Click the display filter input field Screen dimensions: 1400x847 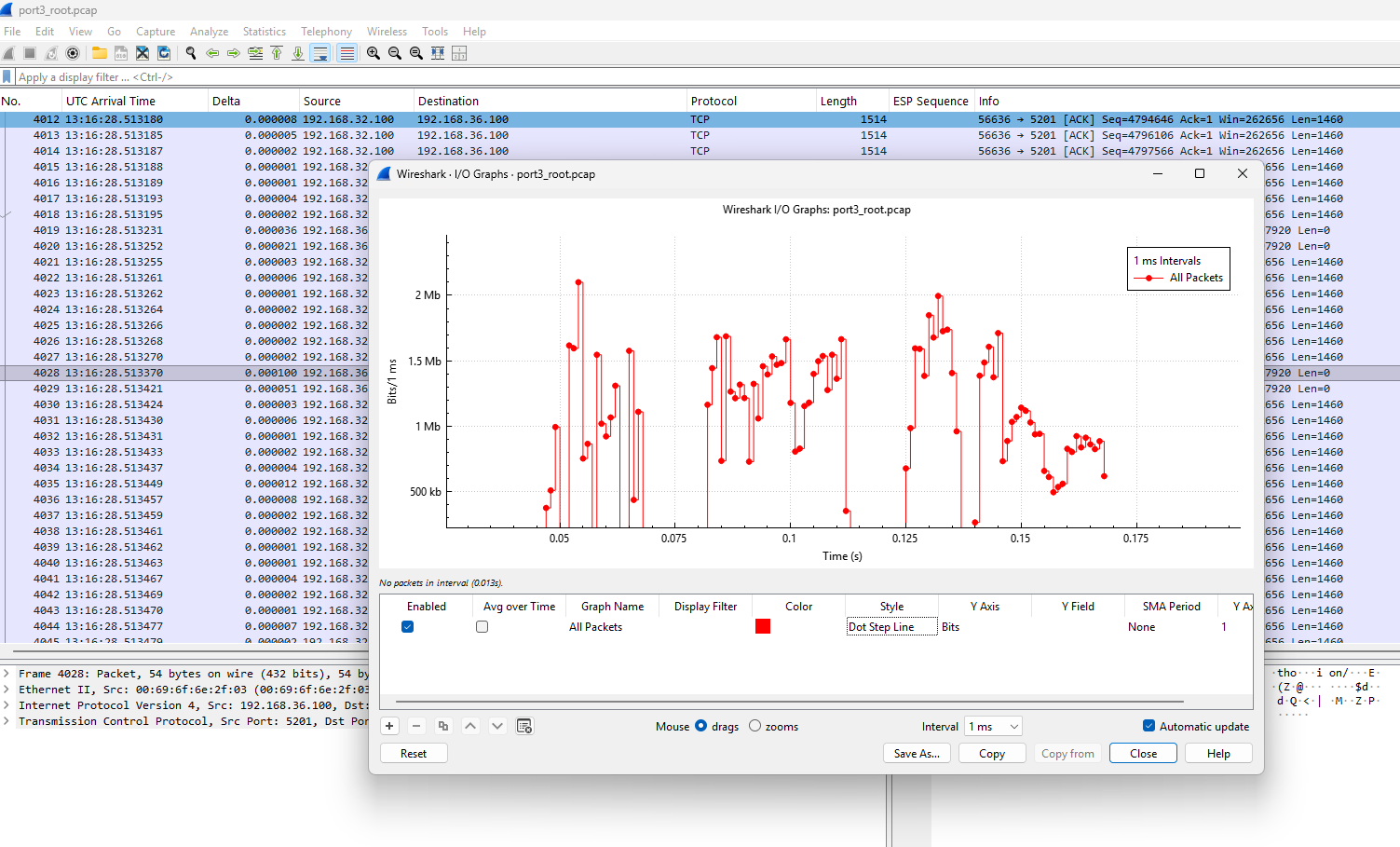click(706, 76)
